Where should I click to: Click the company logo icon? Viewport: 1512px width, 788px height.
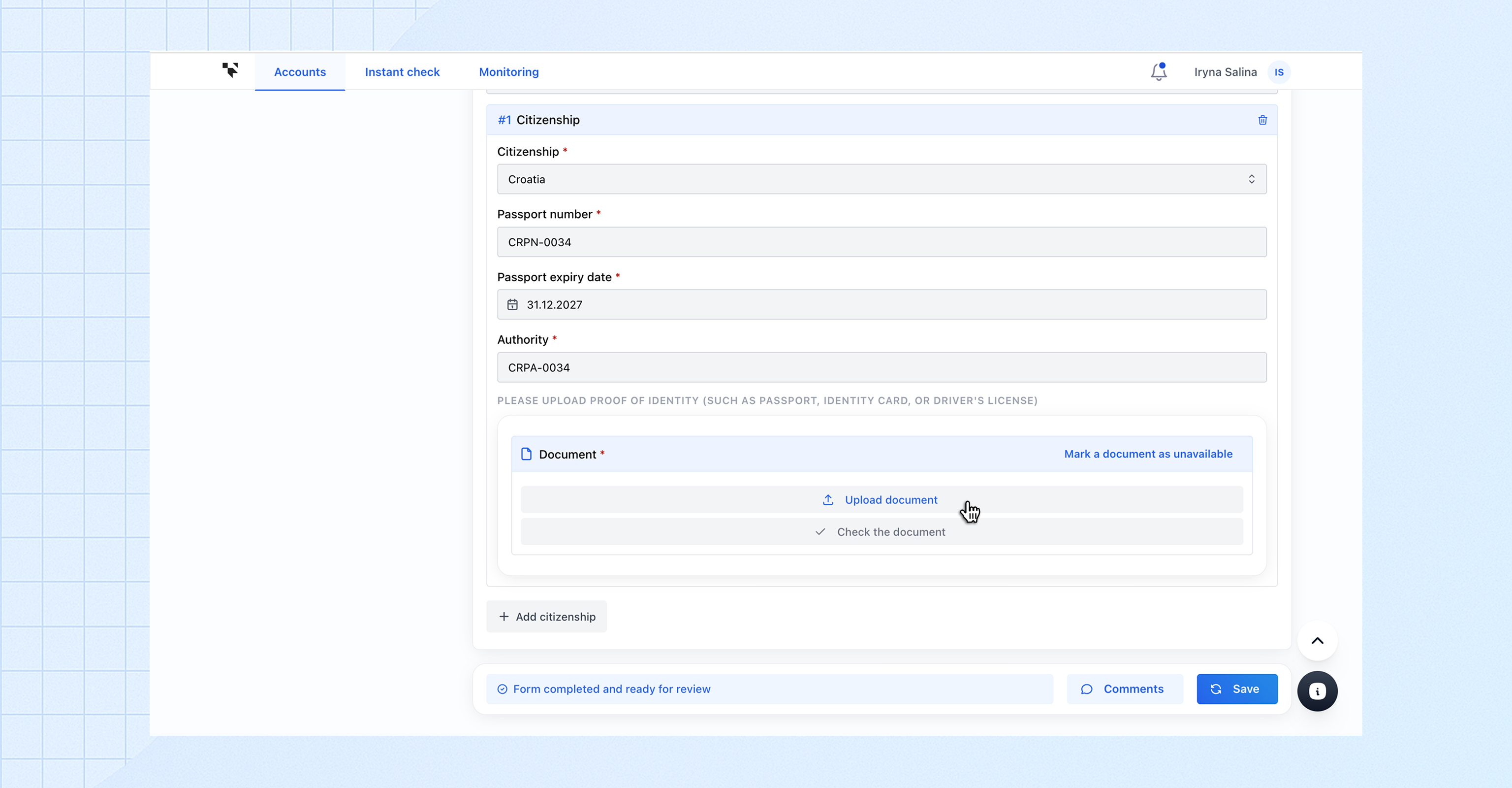(x=230, y=70)
